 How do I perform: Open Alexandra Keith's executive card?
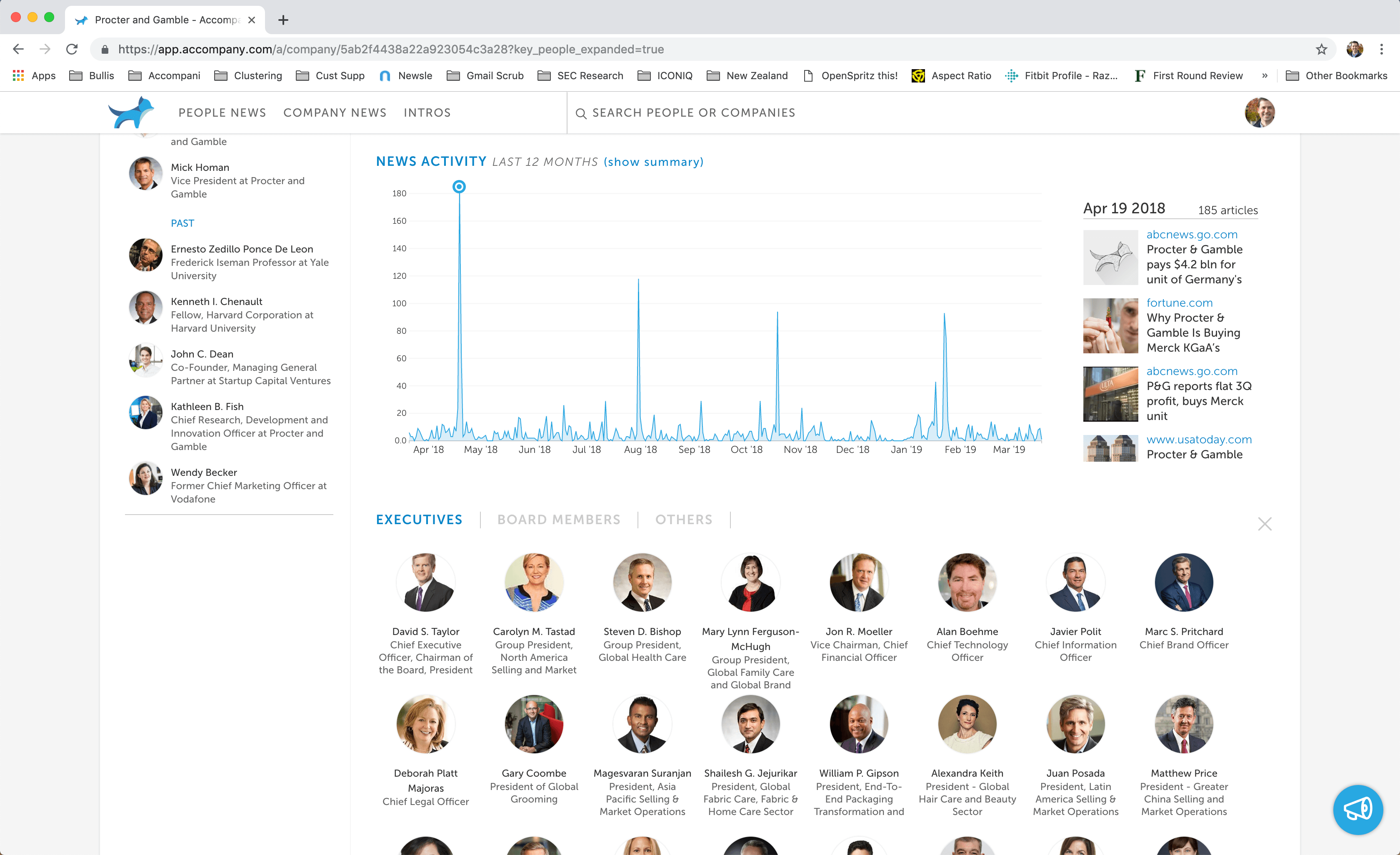click(x=967, y=756)
